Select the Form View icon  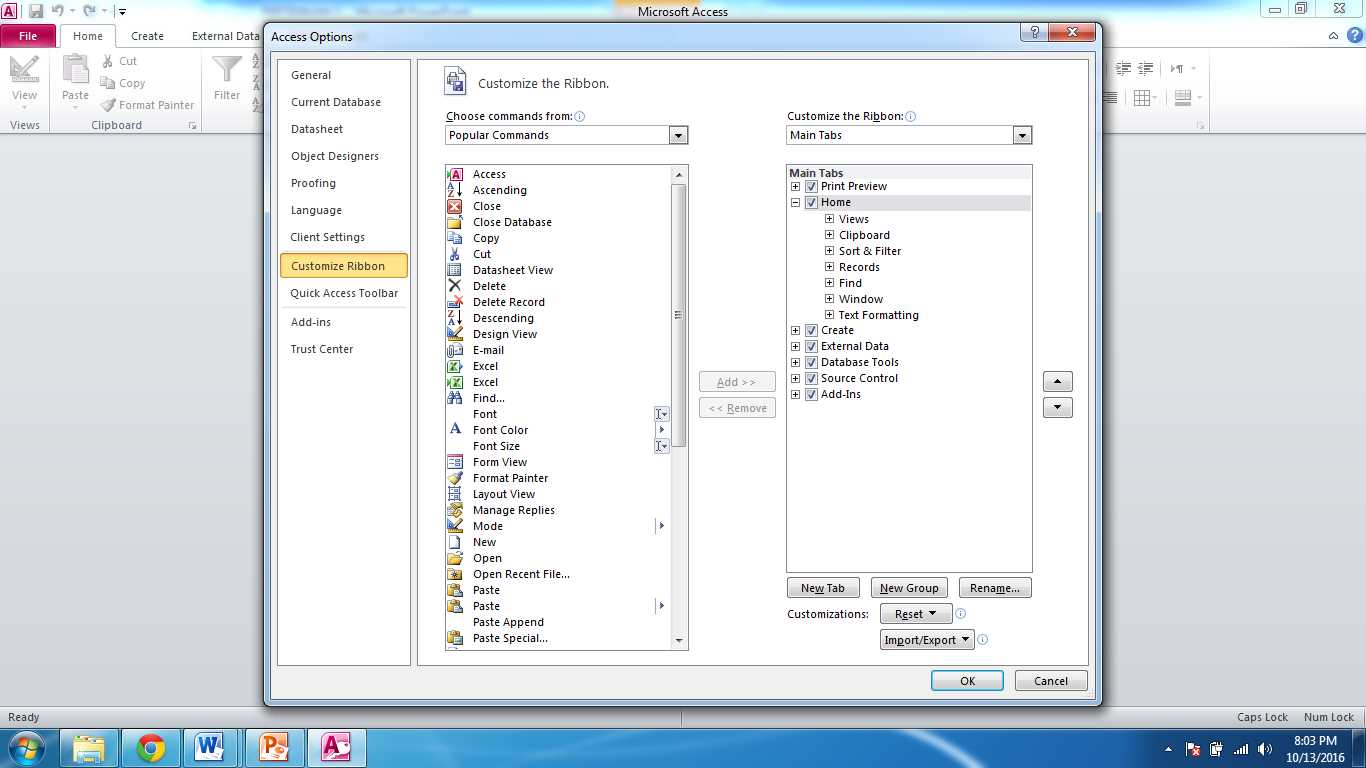[455, 462]
